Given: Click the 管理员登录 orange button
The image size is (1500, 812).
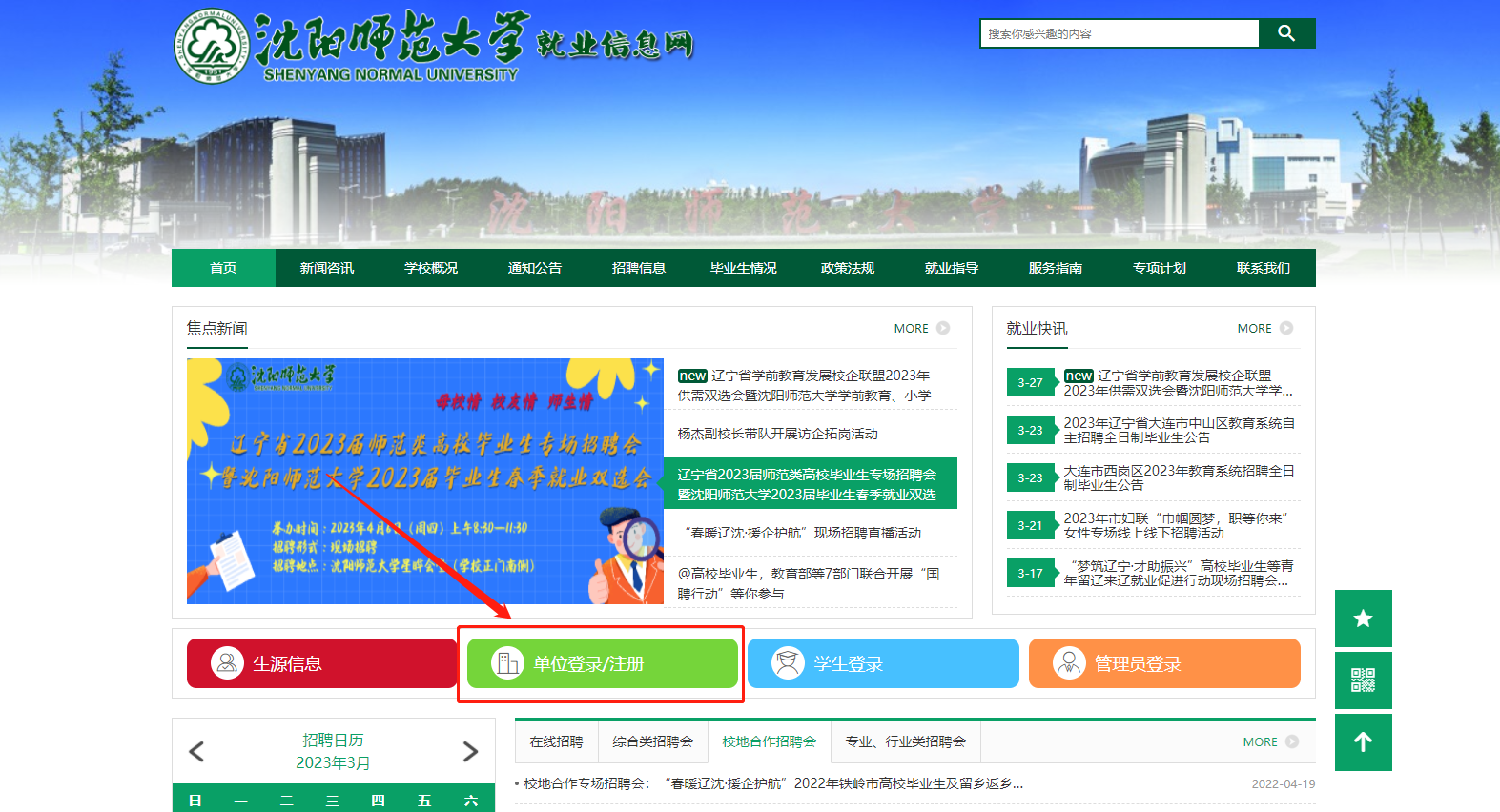Looking at the screenshot, I should [1164, 663].
